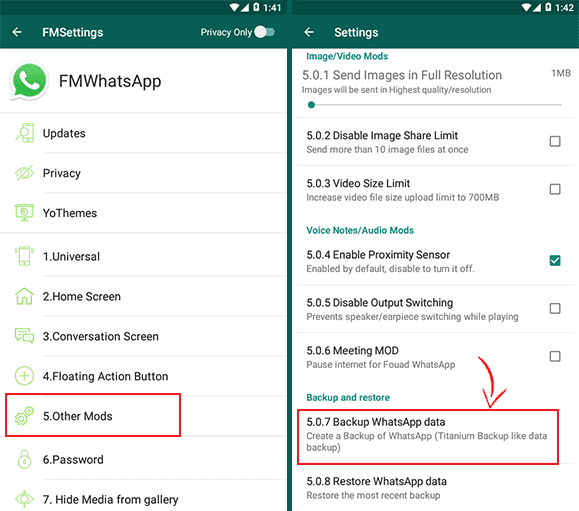Tap the Home Screen house icon

(24, 296)
